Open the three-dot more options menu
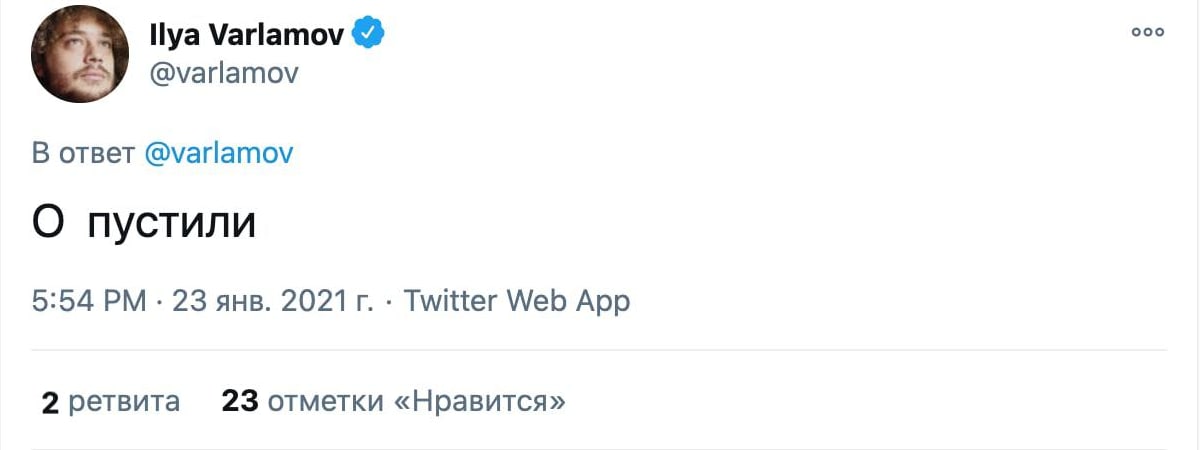 click(x=1147, y=32)
